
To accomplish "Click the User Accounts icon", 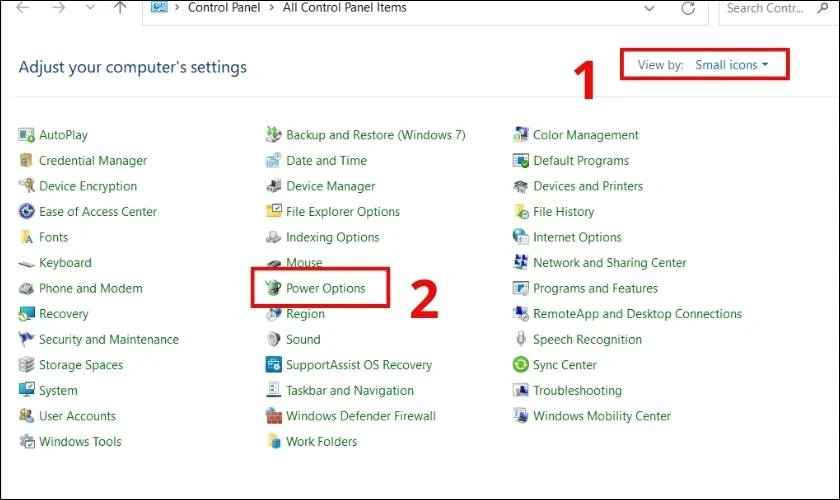I will (x=26, y=415).
